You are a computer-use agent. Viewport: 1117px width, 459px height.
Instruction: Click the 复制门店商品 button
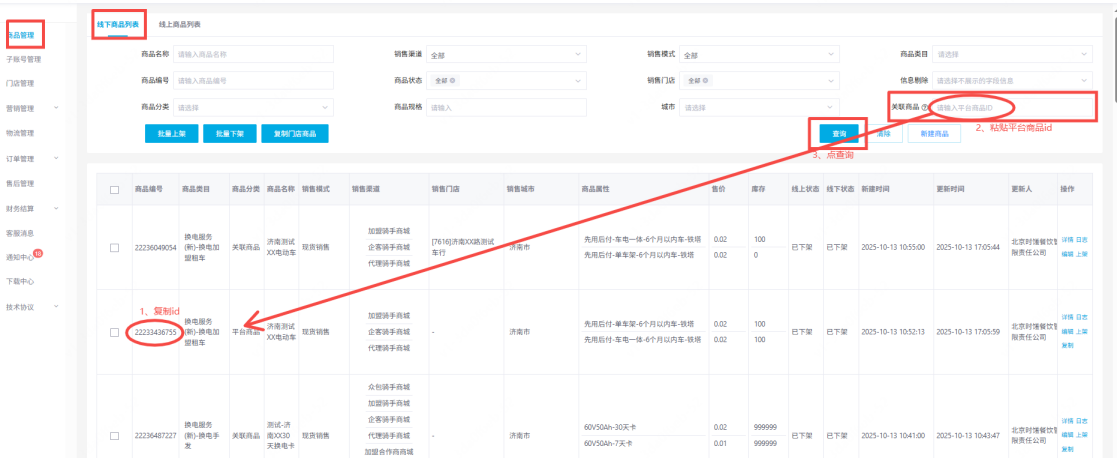coord(294,133)
